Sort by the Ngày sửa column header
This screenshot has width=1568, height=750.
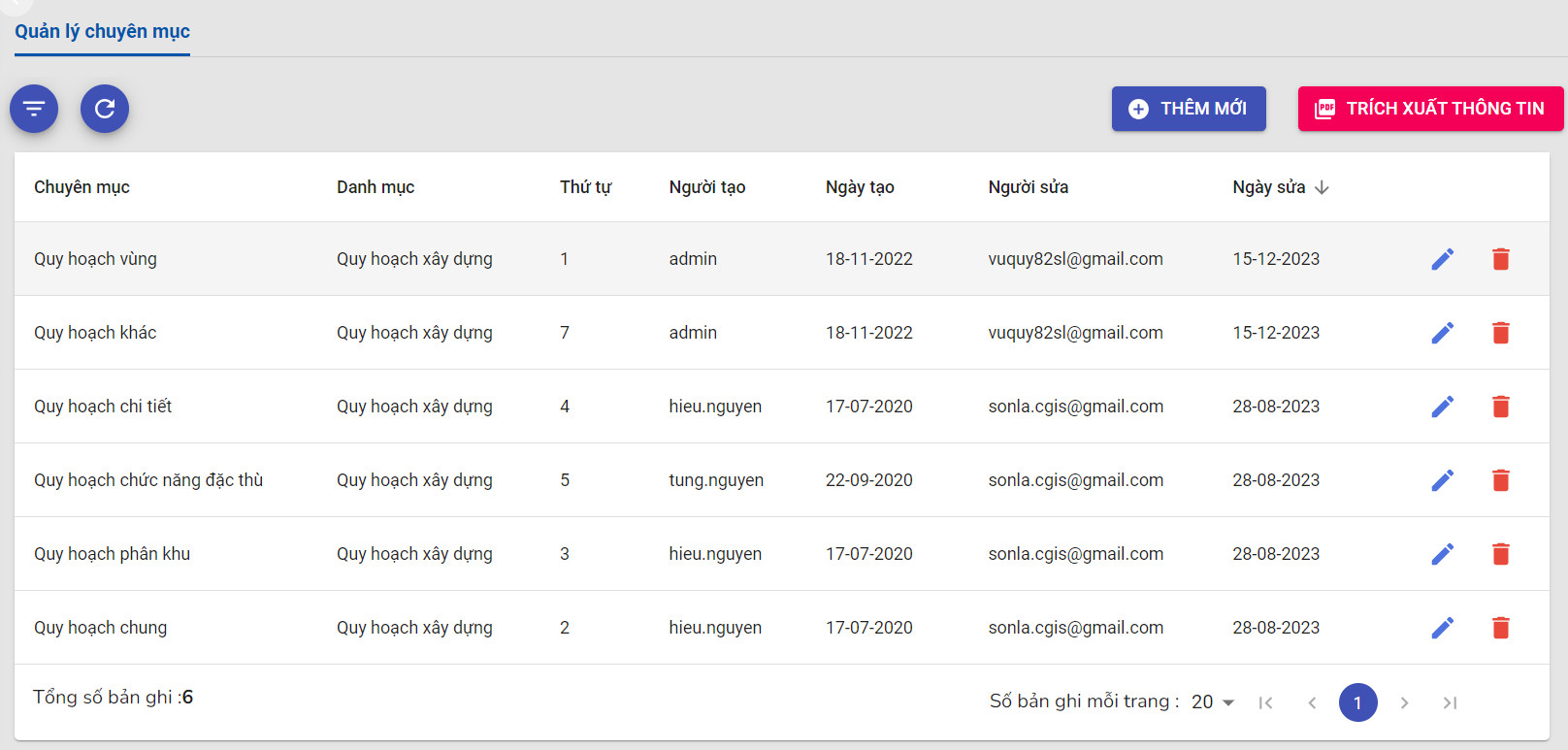point(1268,187)
